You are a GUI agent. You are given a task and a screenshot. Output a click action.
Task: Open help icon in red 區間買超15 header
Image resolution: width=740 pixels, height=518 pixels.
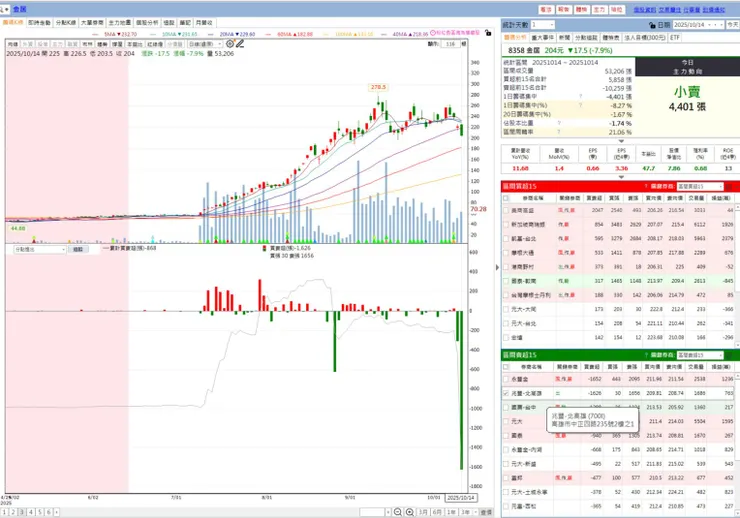pos(646,186)
